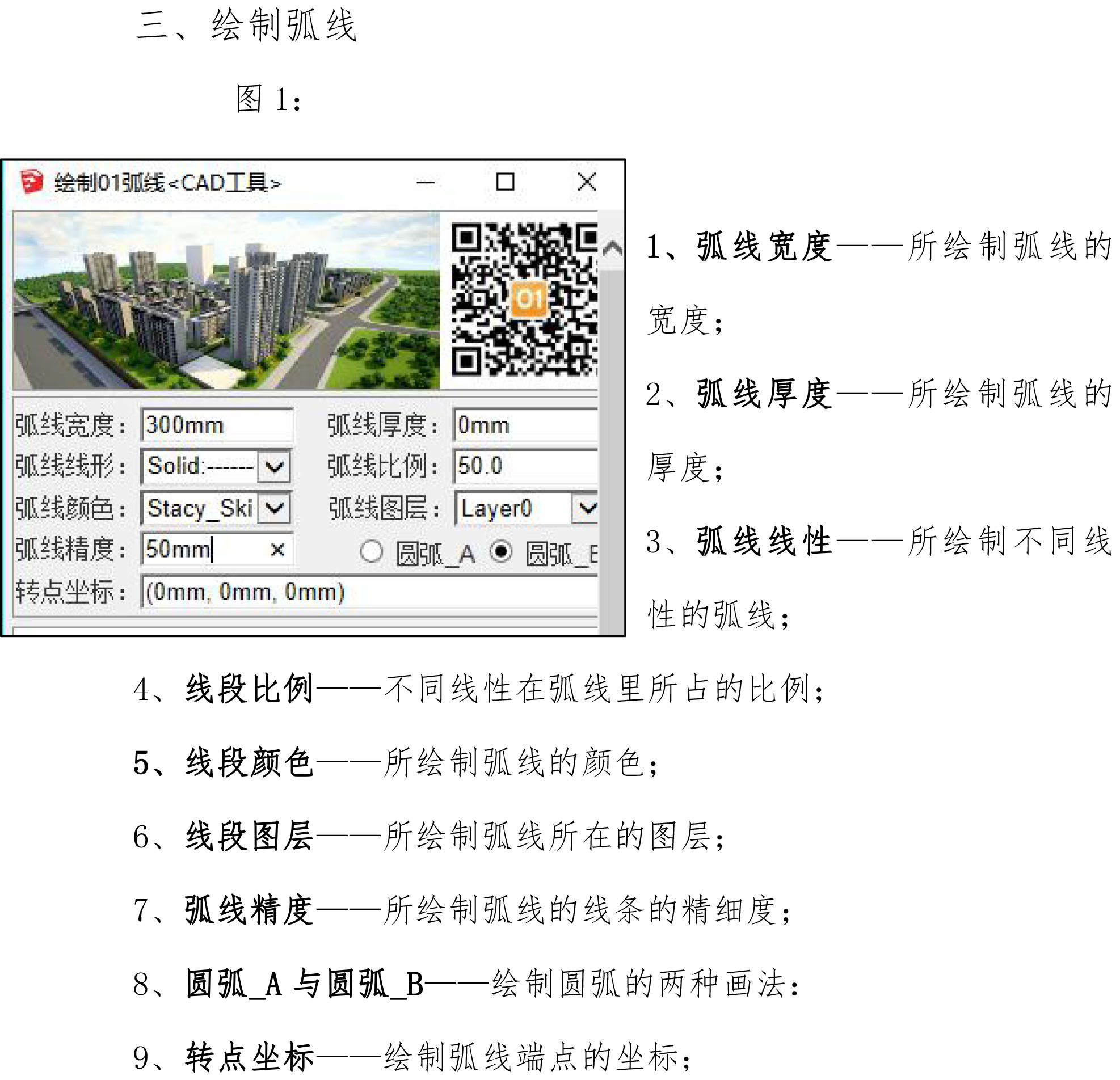Select the 圆弧_B radio button
The image size is (1120, 1080).
[501, 552]
